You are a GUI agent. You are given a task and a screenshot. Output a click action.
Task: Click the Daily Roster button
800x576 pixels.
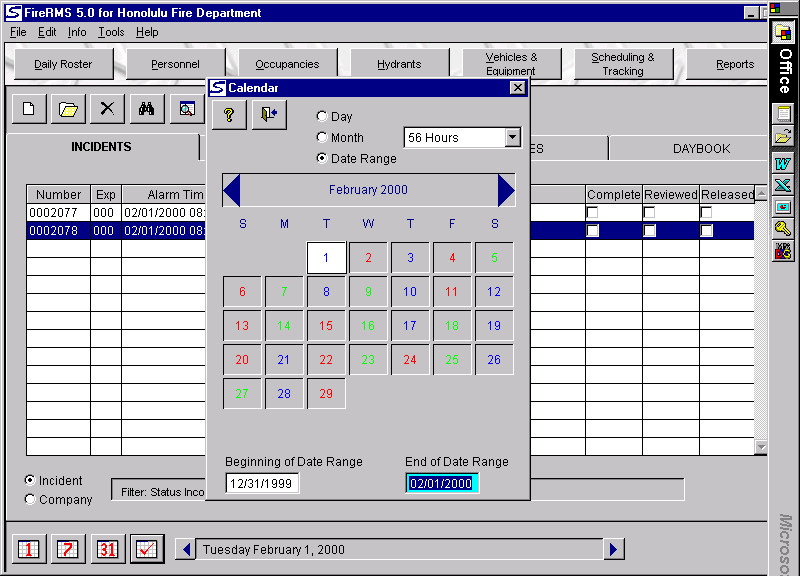point(63,64)
